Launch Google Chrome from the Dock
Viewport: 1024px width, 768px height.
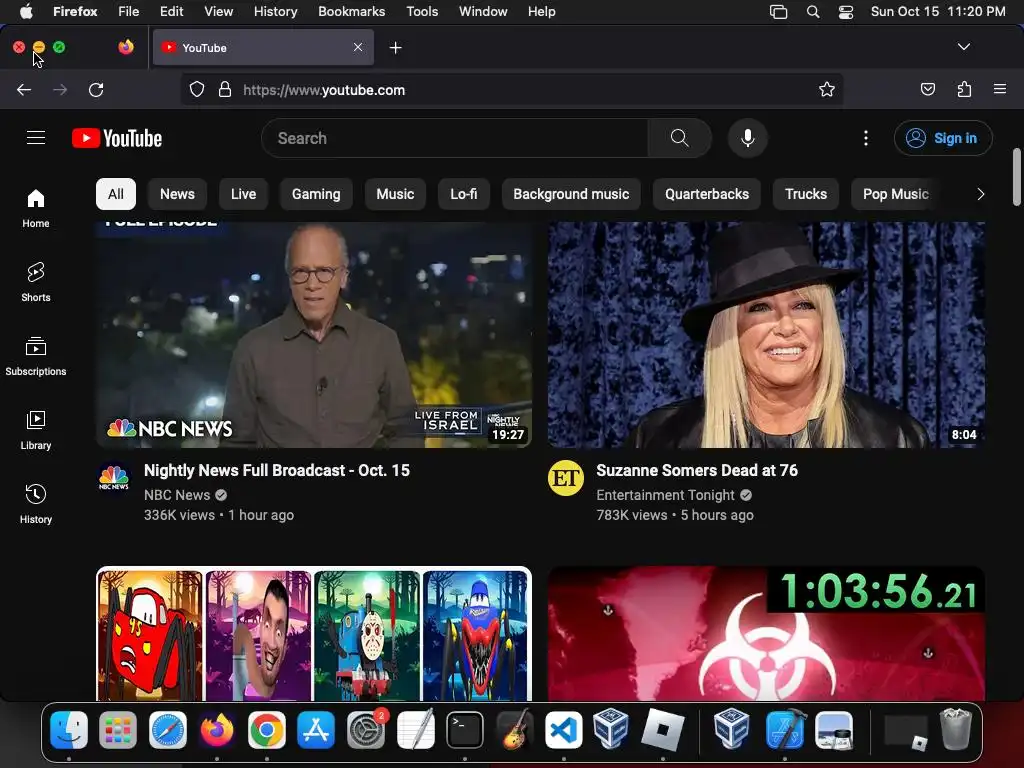pyautogui.click(x=266, y=730)
